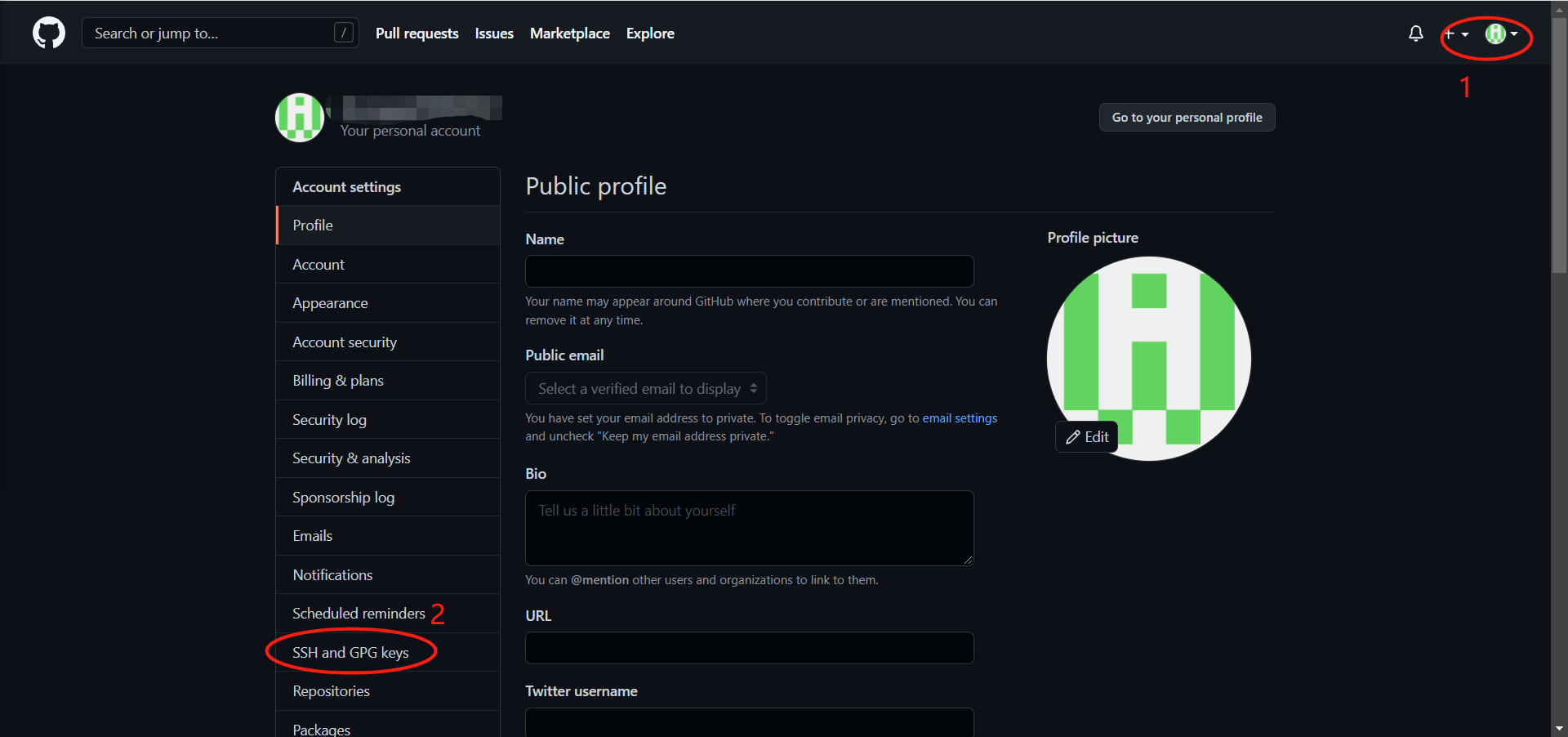Open Emails settings

pyautogui.click(x=388, y=536)
